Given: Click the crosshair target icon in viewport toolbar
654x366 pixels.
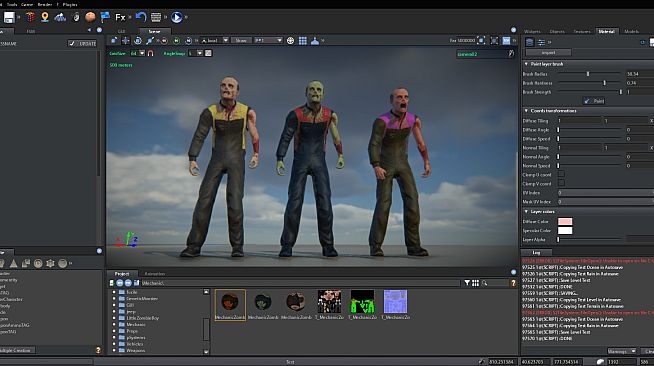Looking at the screenshot, I should click(x=290, y=40).
